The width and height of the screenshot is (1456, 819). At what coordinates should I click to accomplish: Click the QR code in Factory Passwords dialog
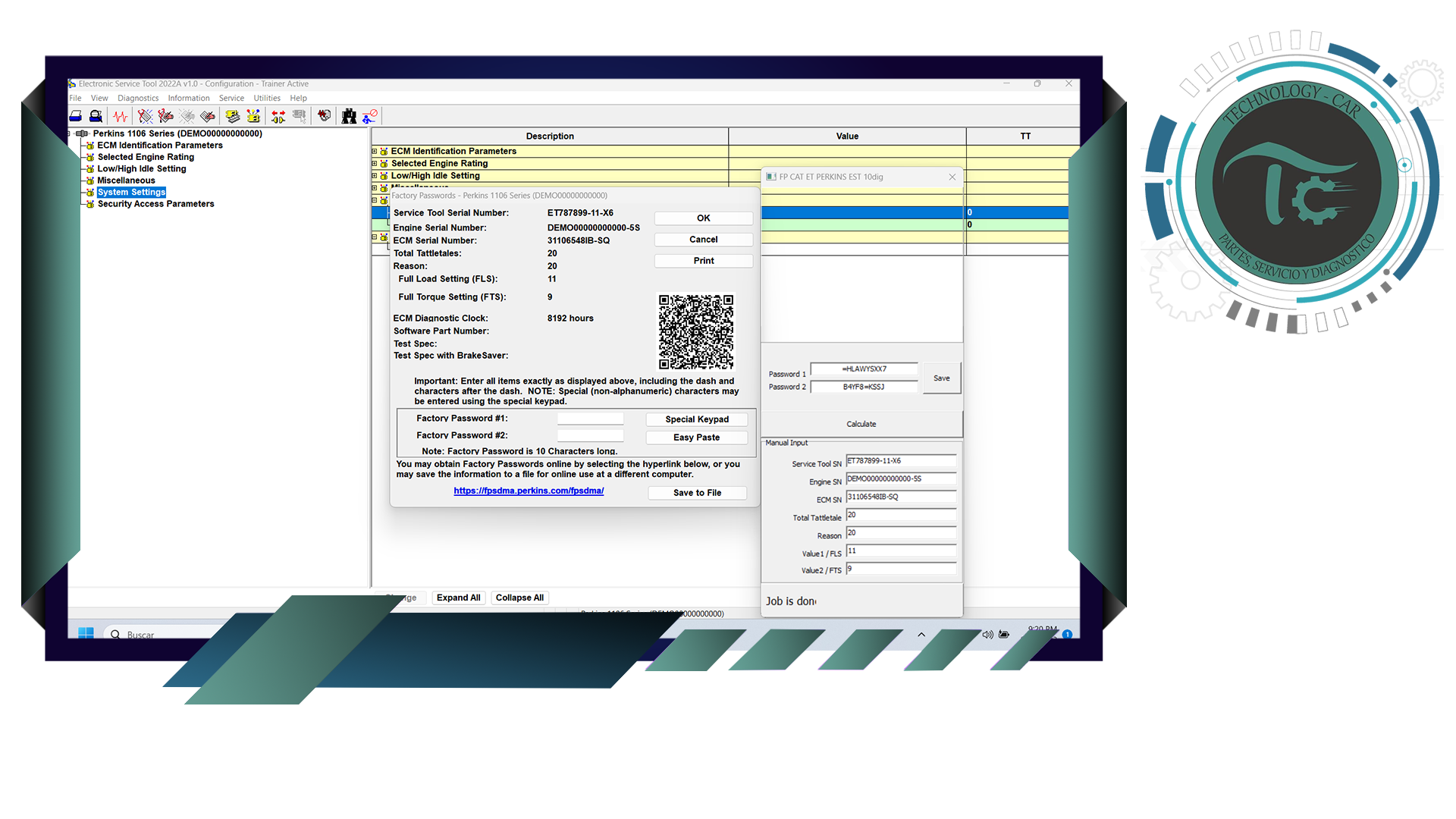(696, 332)
